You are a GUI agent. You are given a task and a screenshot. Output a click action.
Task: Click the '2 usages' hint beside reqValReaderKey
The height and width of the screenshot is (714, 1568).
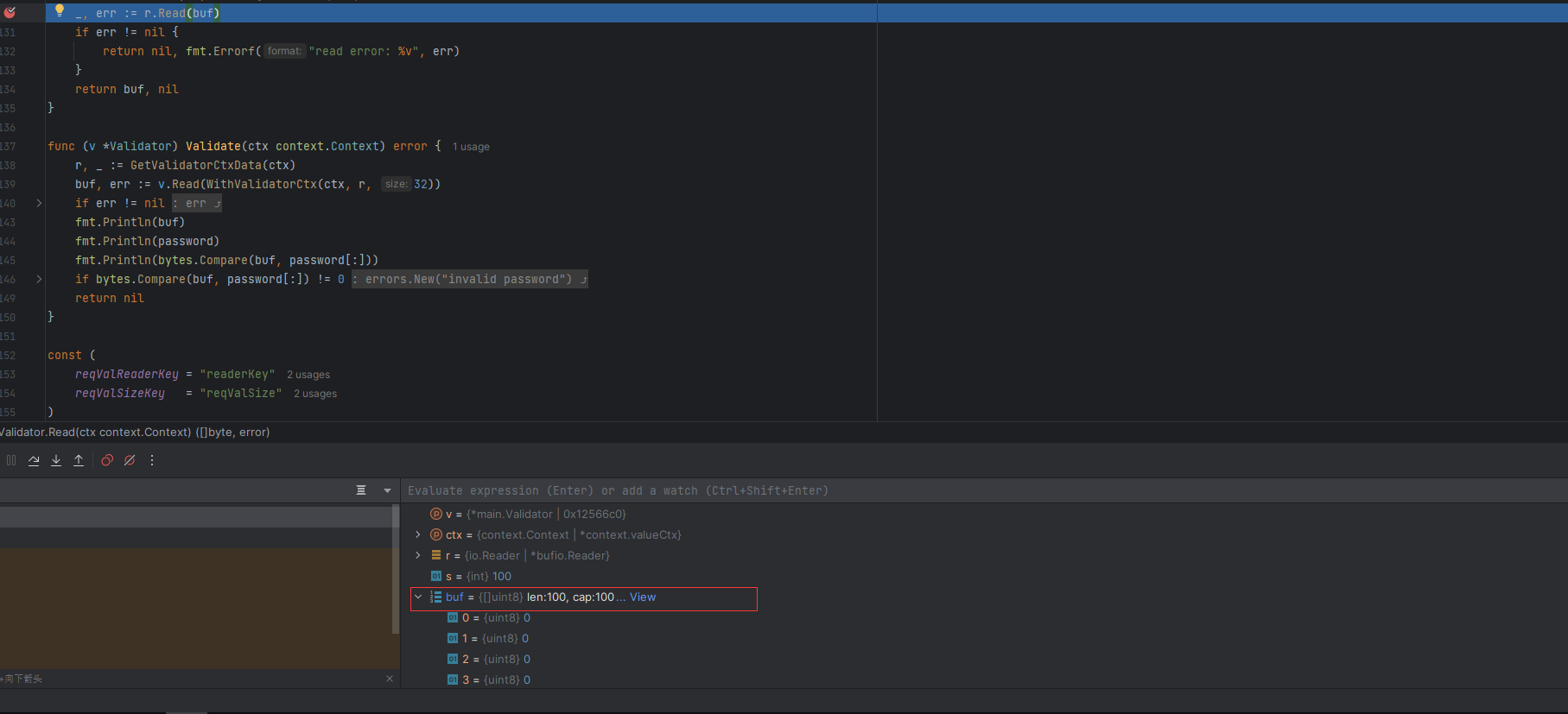coord(308,375)
